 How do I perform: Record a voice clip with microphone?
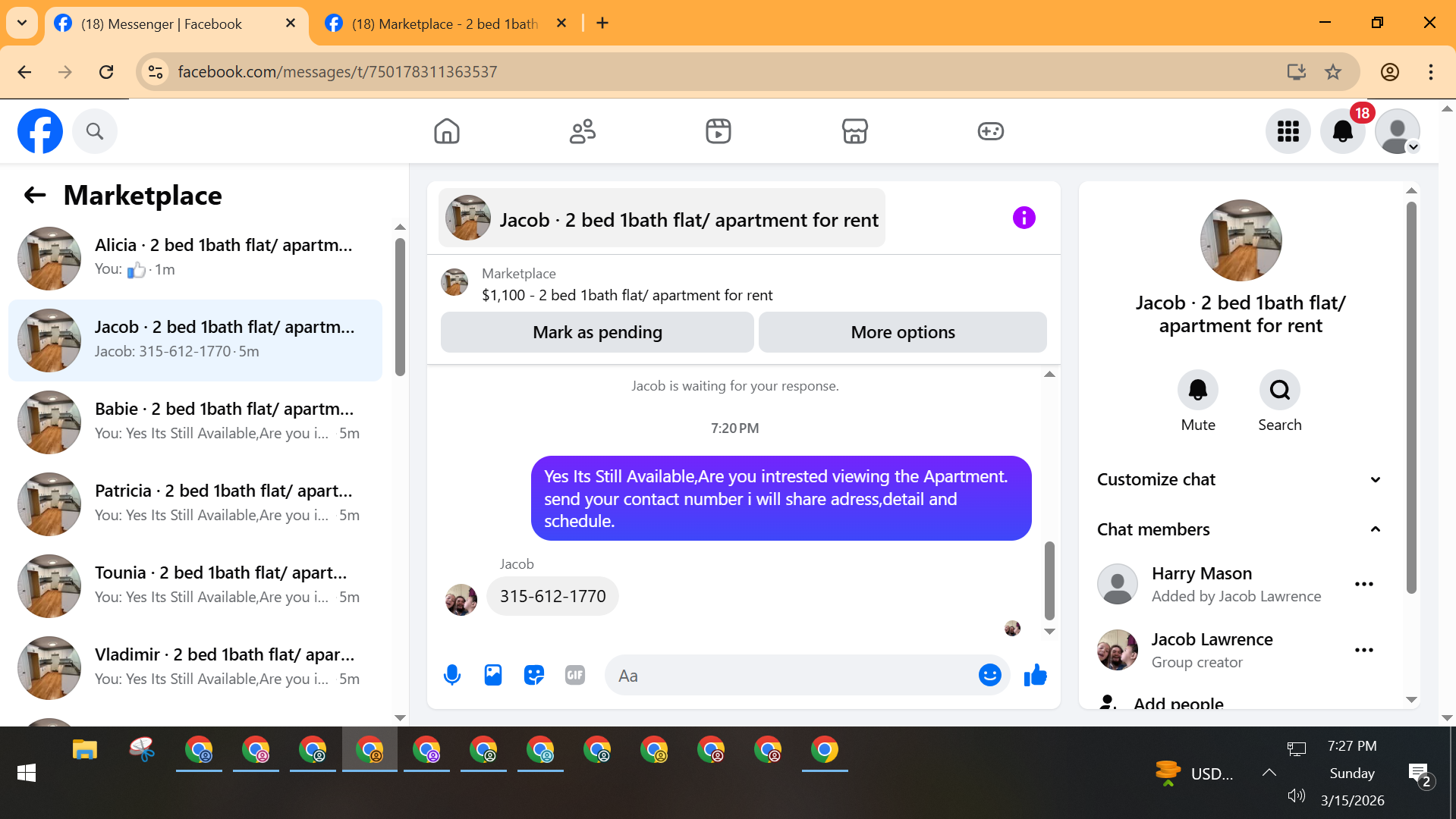tap(452, 675)
